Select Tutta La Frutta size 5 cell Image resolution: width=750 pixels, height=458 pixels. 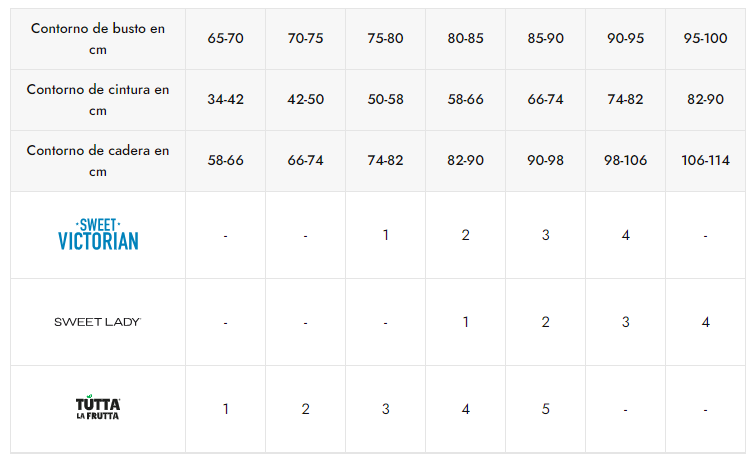click(545, 409)
